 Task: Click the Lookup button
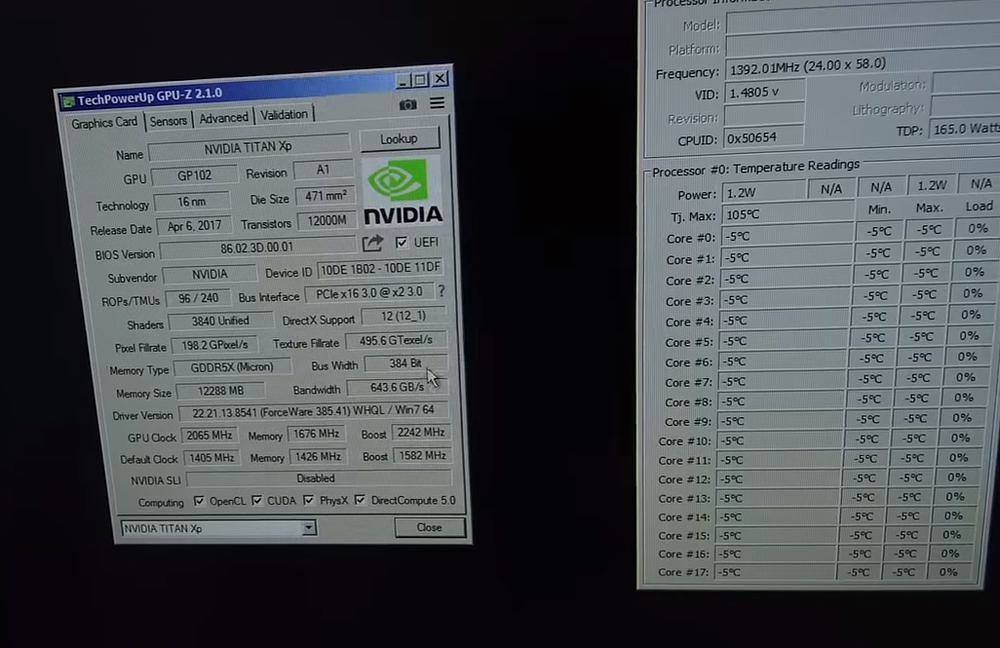pos(399,139)
